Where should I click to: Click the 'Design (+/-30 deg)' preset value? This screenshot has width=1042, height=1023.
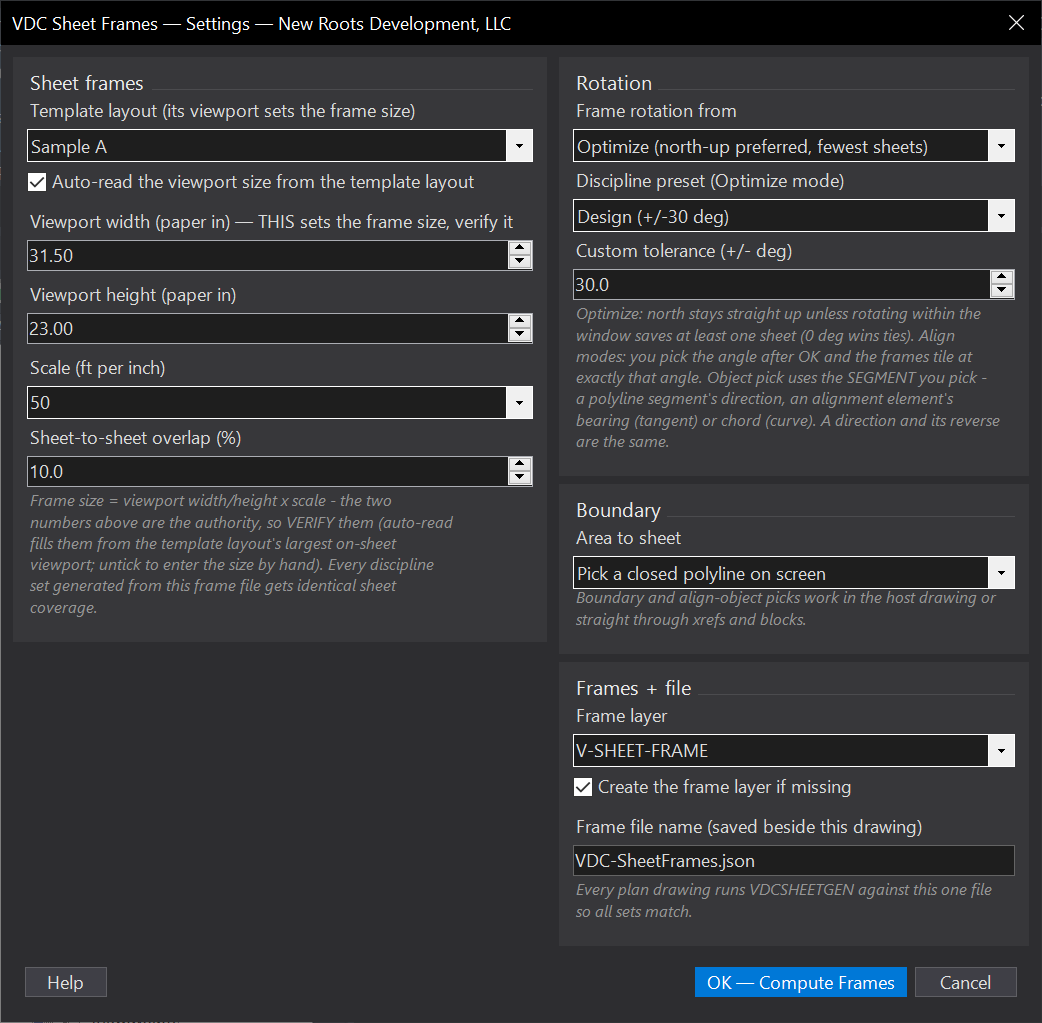pos(653,217)
